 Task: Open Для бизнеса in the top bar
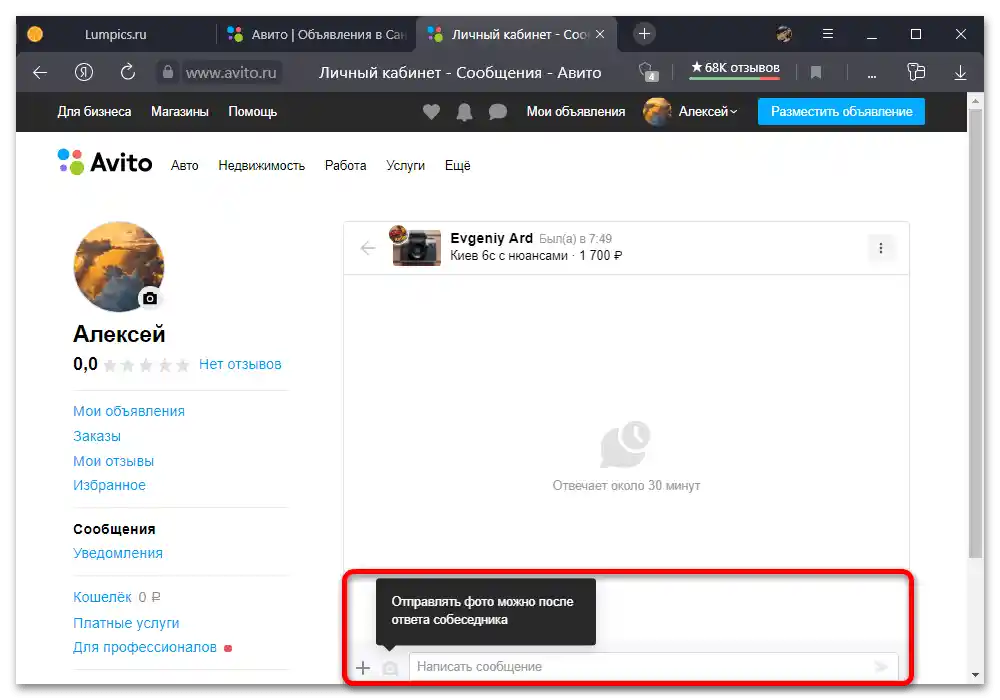click(94, 112)
